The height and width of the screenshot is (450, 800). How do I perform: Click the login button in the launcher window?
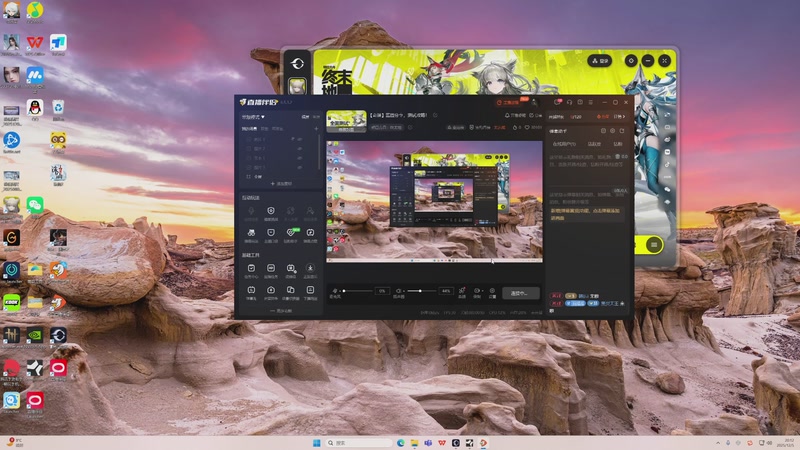[599, 61]
